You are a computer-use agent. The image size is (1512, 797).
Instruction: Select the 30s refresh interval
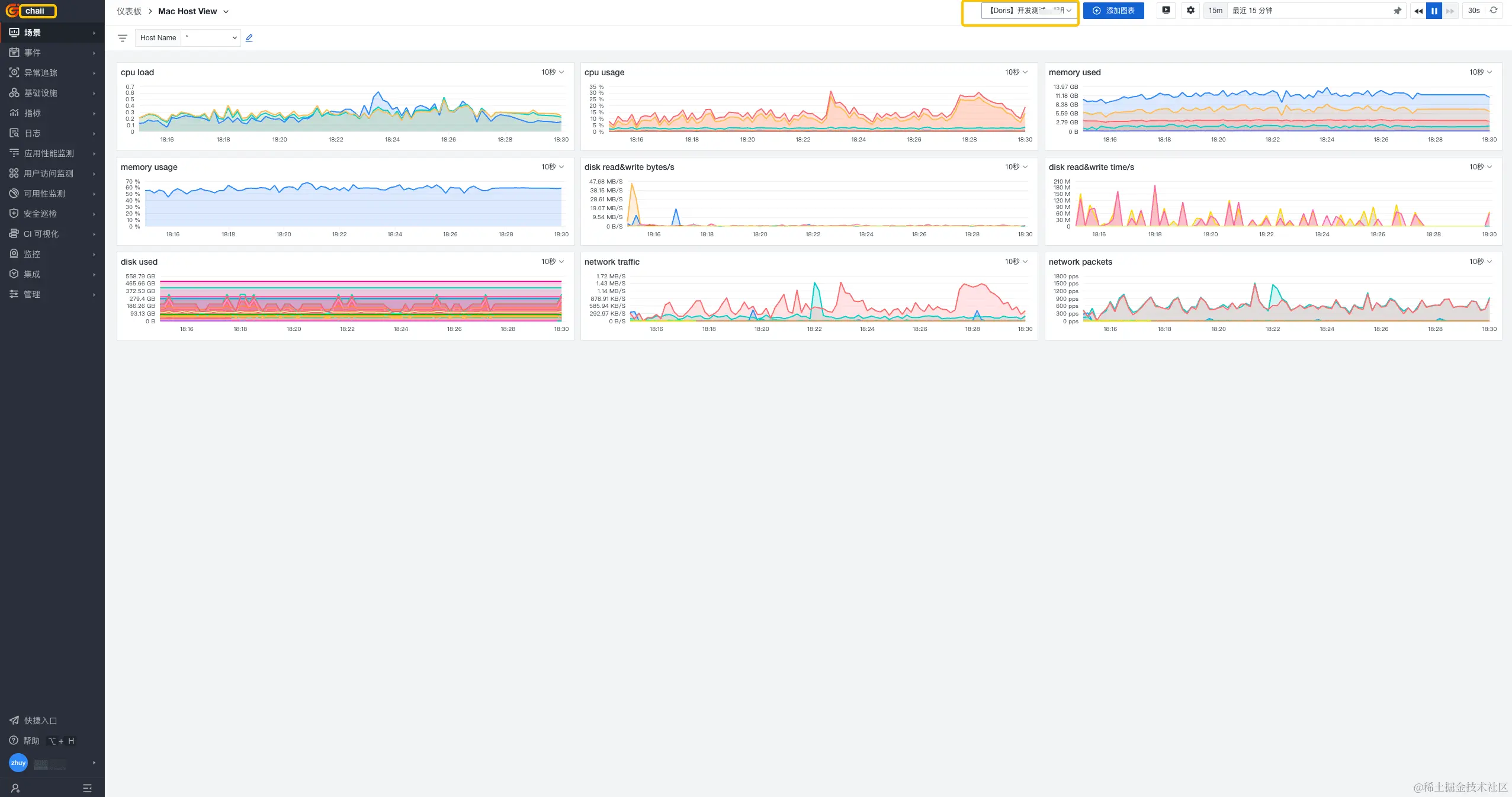click(1474, 11)
